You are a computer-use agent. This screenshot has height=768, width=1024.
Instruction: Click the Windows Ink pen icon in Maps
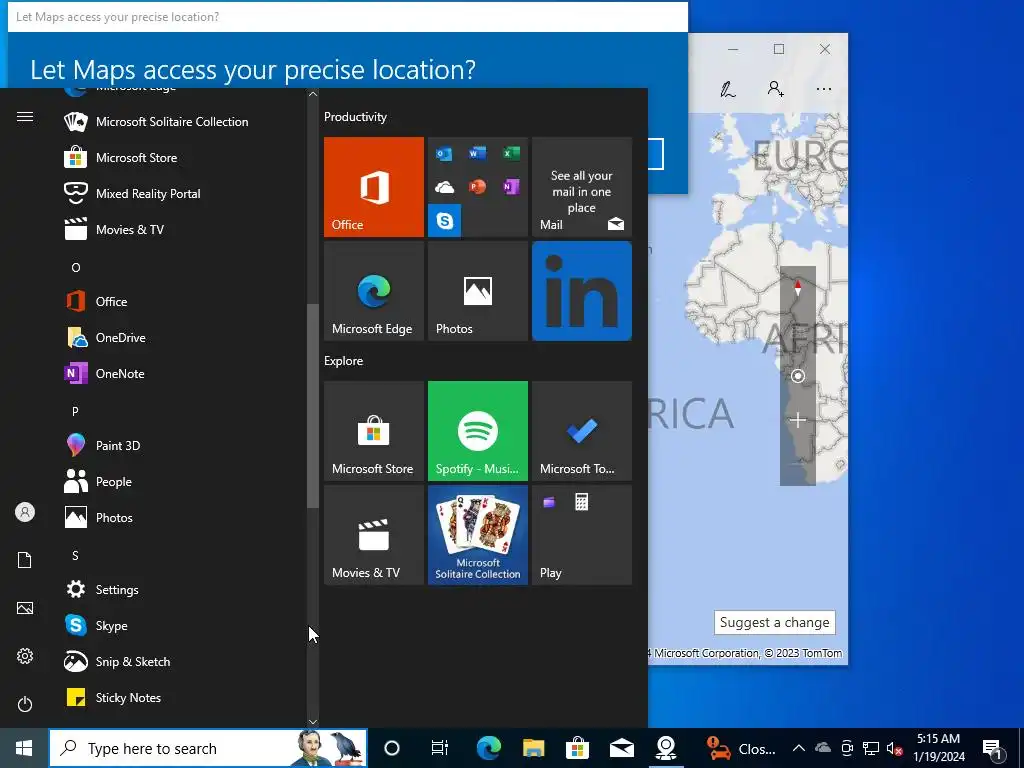[x=728, y=89]
